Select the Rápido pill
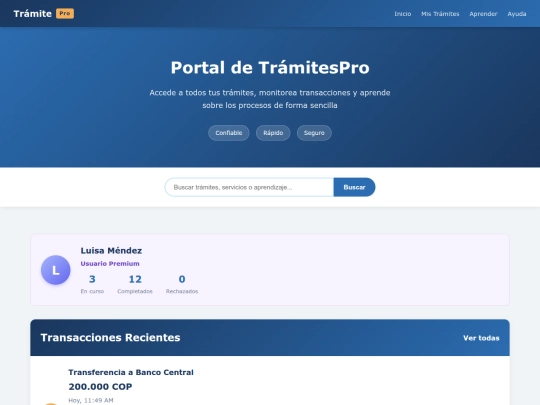Image resolution: width=540 pixels, height=405 pixels. click(273, 133)
